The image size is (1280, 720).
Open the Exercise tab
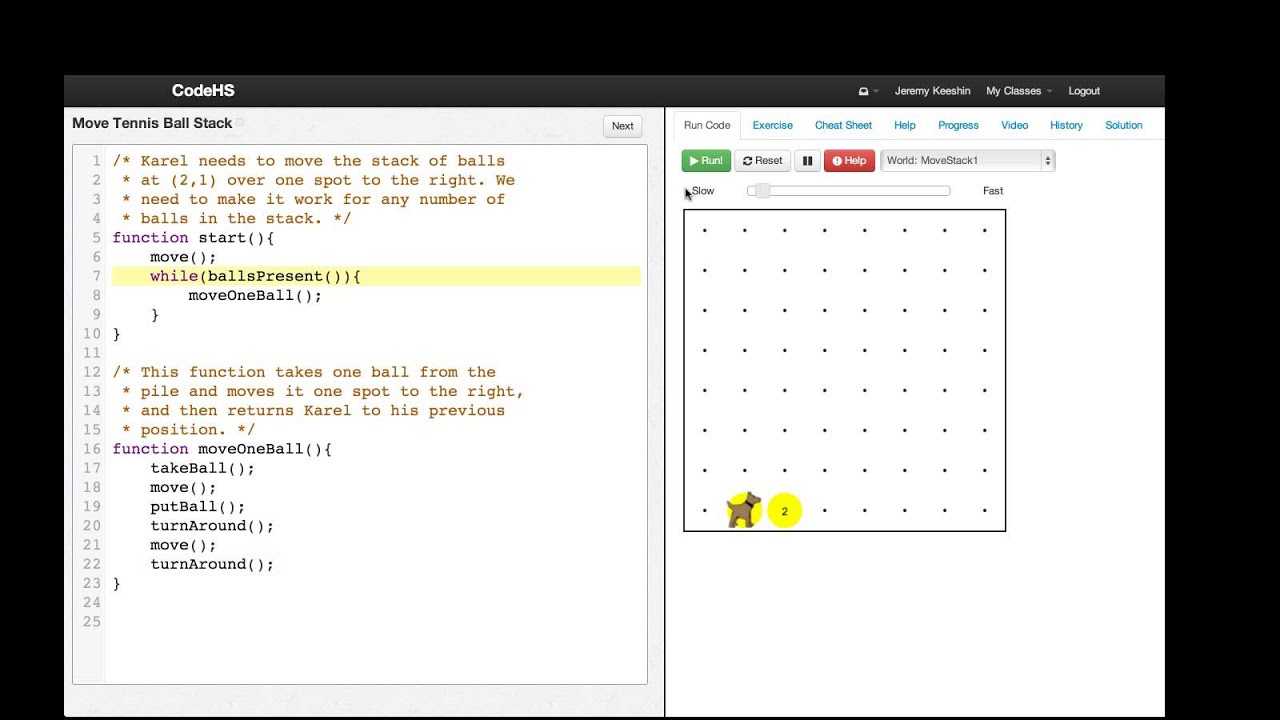(772, 125)
